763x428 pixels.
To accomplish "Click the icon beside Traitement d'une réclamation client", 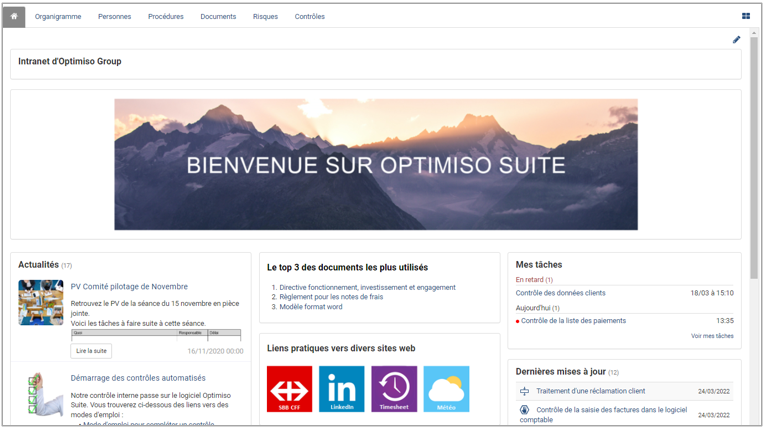I will (524, 391).
